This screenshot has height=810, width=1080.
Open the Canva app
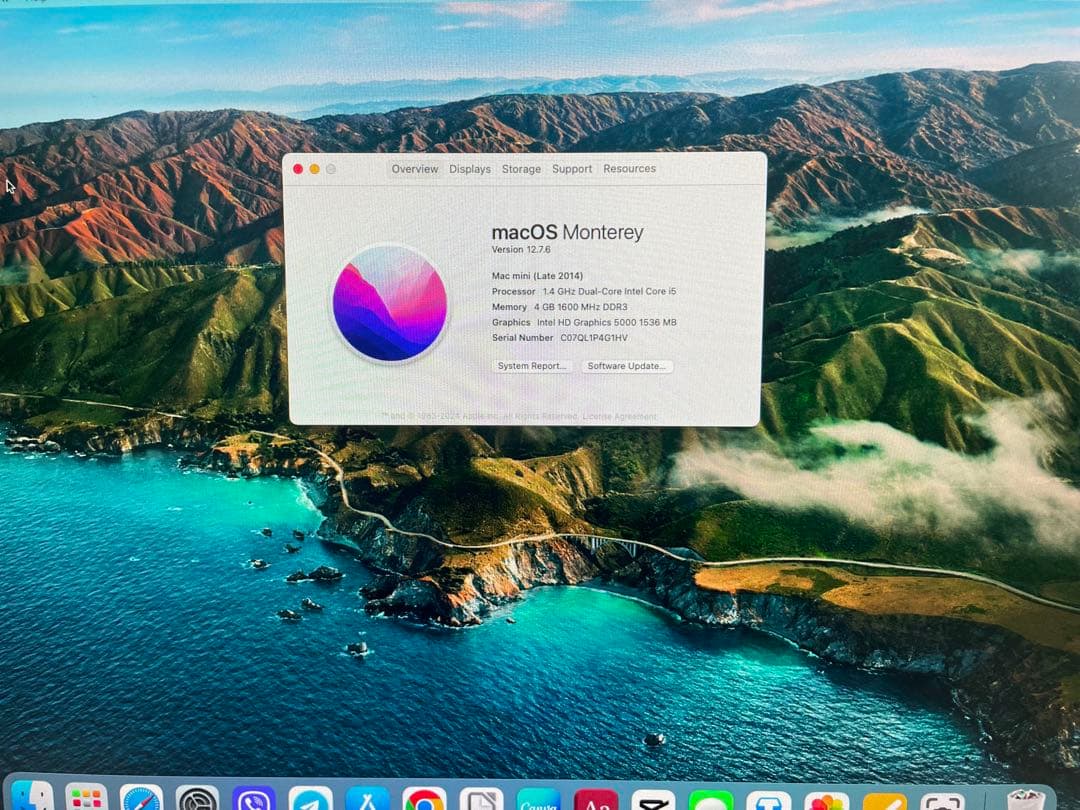pyautogui.click(x=540, y=800)
